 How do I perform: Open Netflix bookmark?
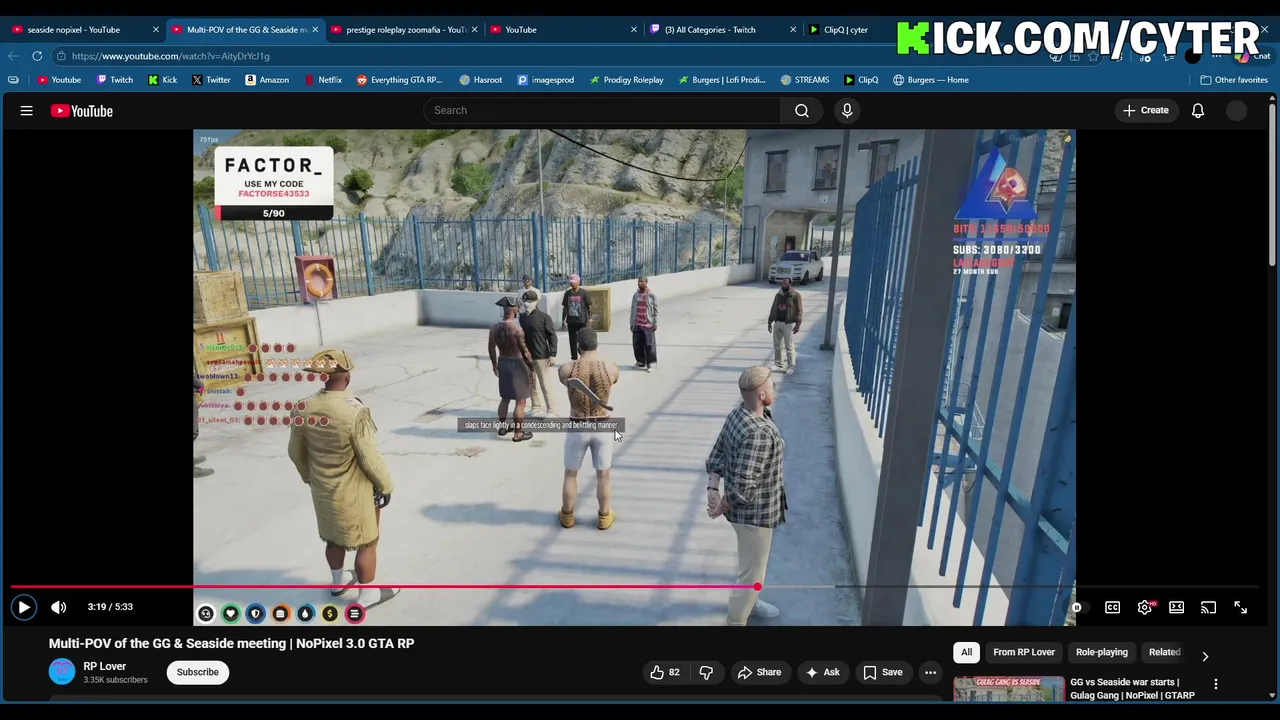323,80
